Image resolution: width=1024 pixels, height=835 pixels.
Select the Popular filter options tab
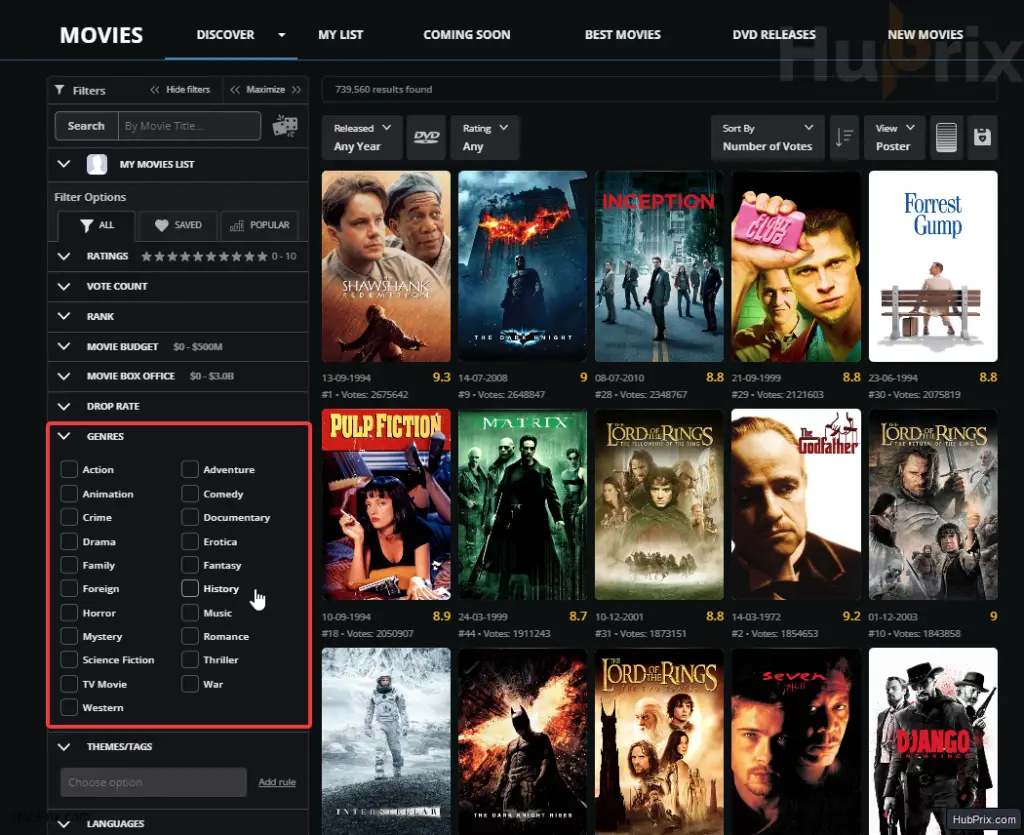click(x=259, y=225)
